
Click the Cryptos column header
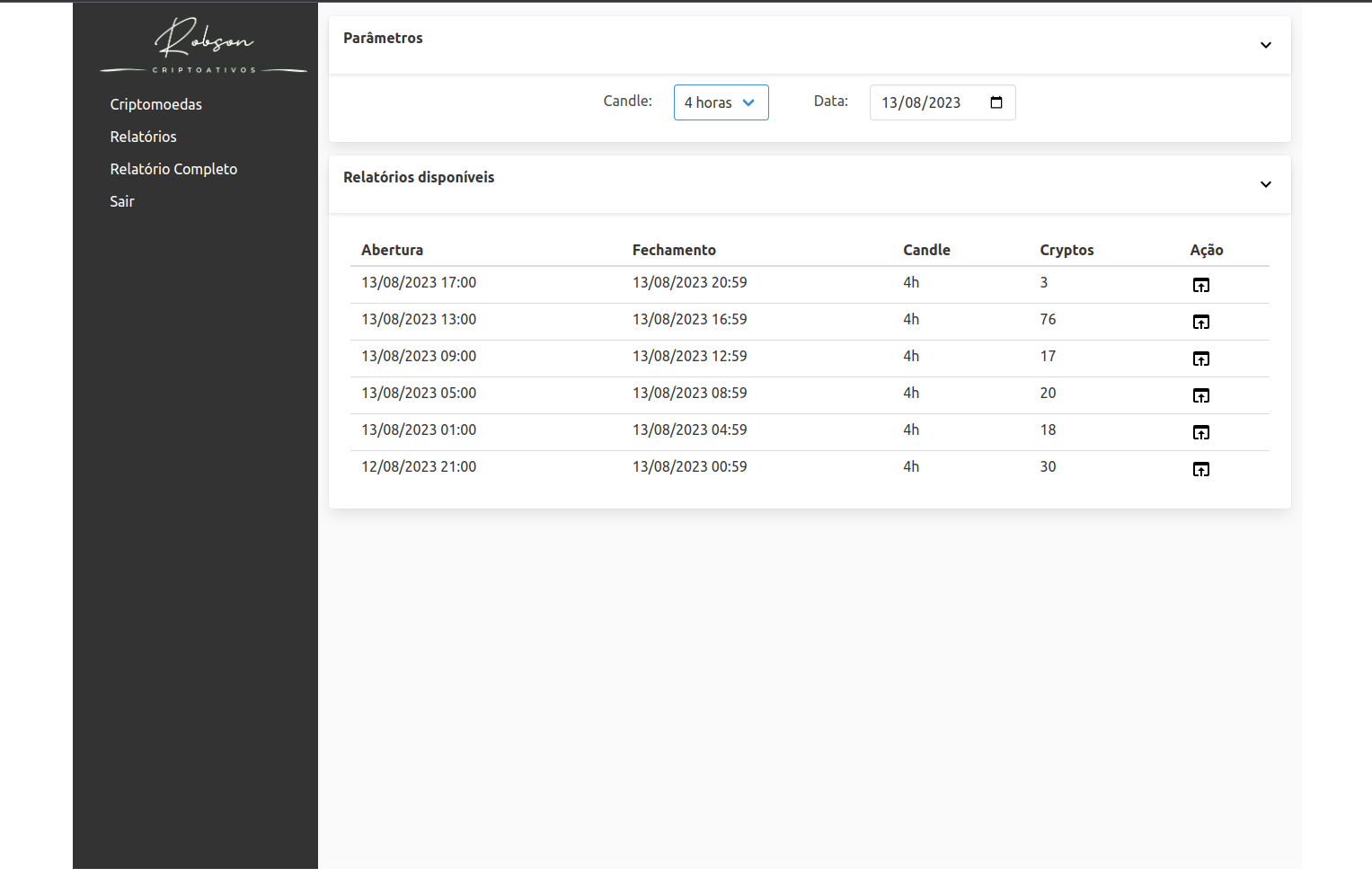(x=1067, y=250)
